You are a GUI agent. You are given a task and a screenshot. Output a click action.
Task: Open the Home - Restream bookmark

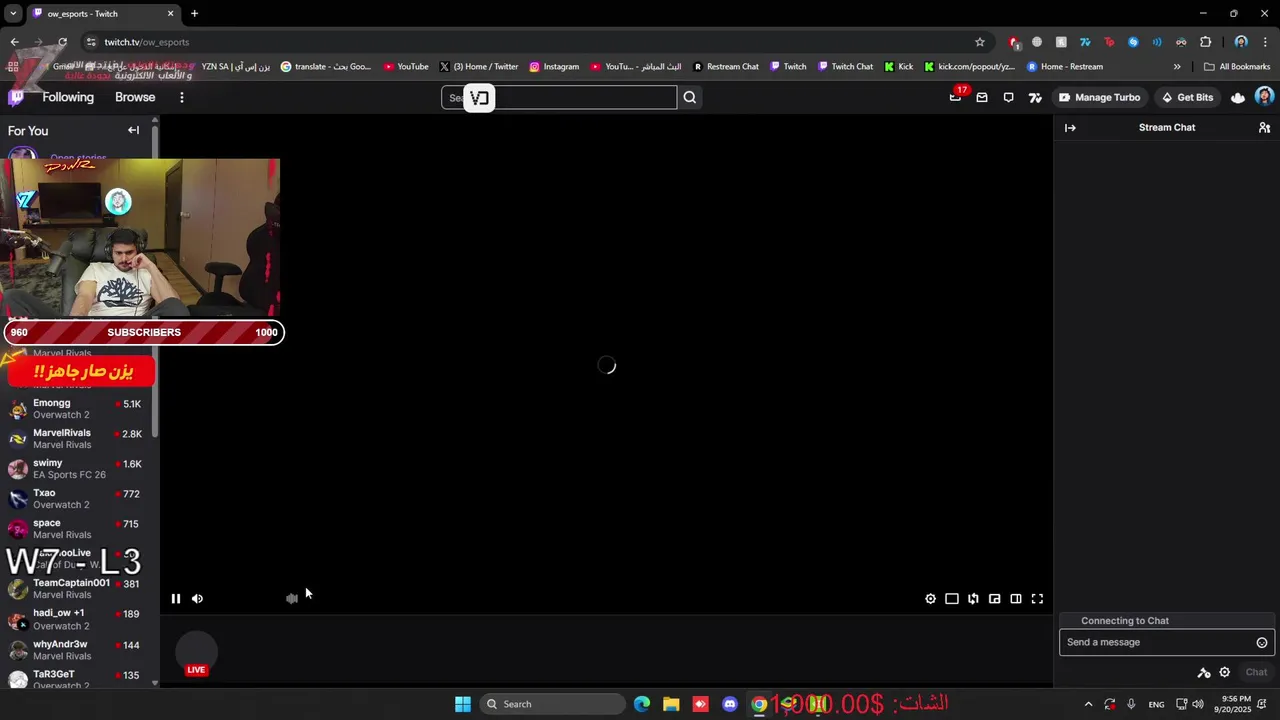click(x=1065, y=67)
